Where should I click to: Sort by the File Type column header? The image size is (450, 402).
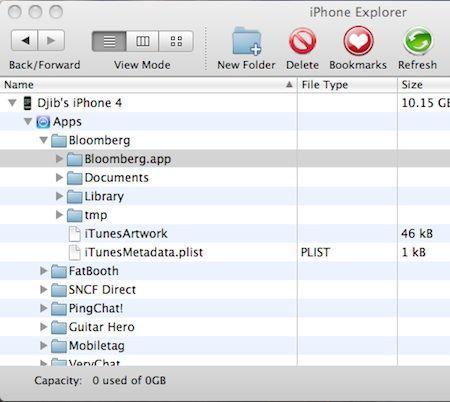(347, 85)
